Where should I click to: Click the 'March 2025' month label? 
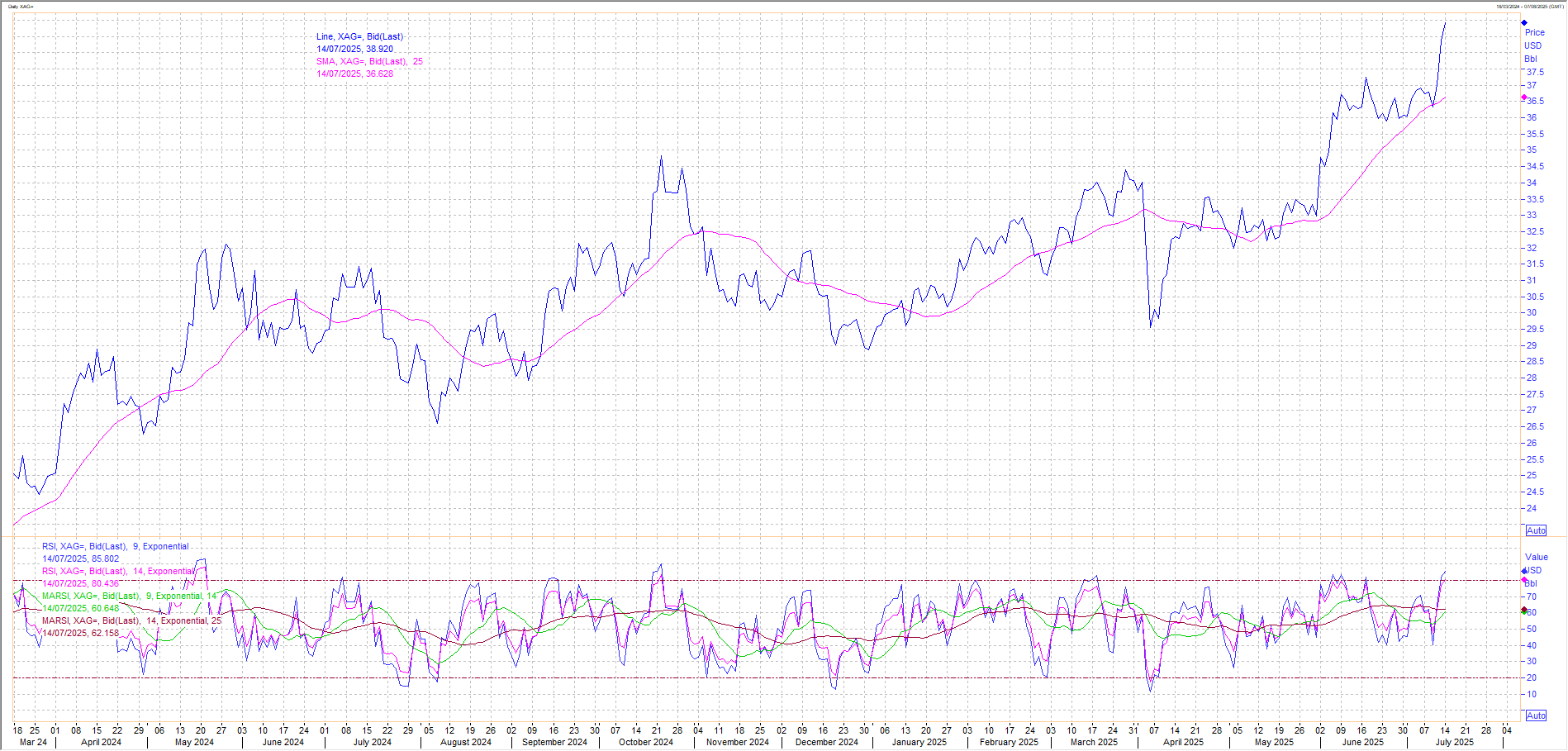click(1095, 742)
